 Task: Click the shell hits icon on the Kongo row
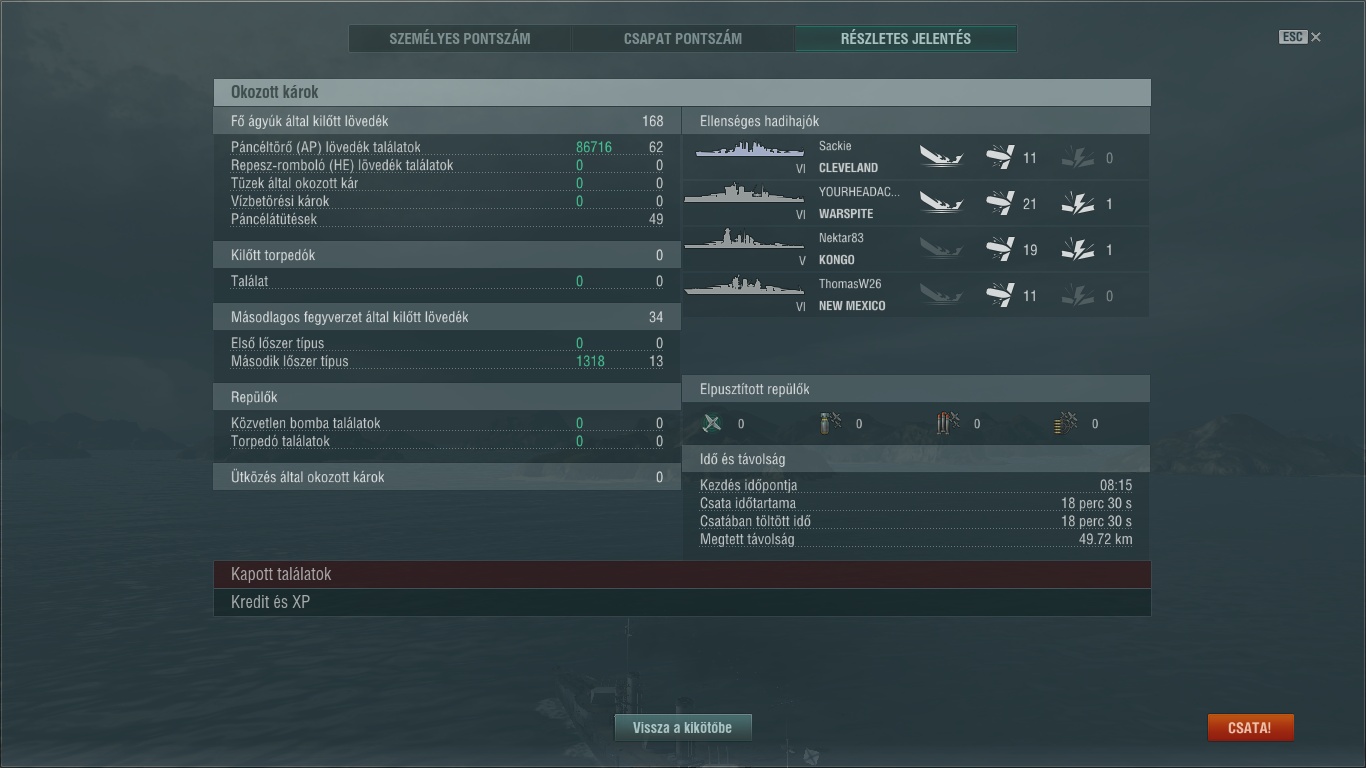tap(1000, 250)
